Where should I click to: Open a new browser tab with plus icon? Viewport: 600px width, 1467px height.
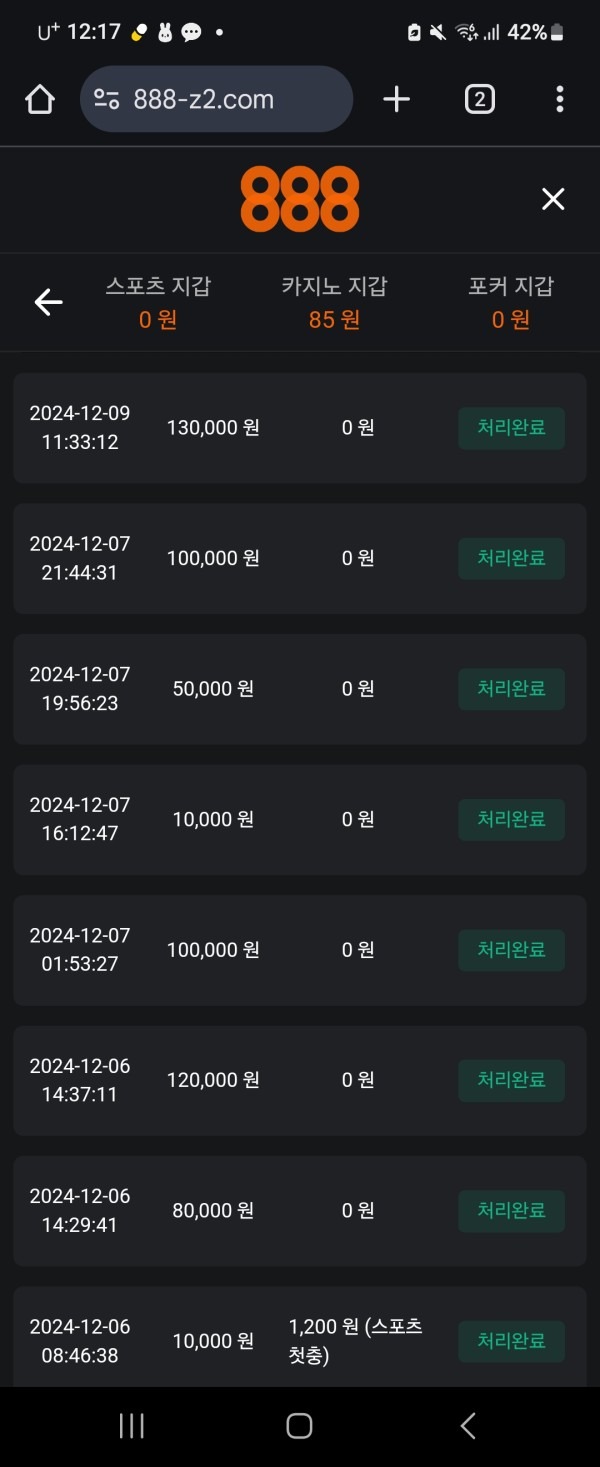[x=396, y=98]
